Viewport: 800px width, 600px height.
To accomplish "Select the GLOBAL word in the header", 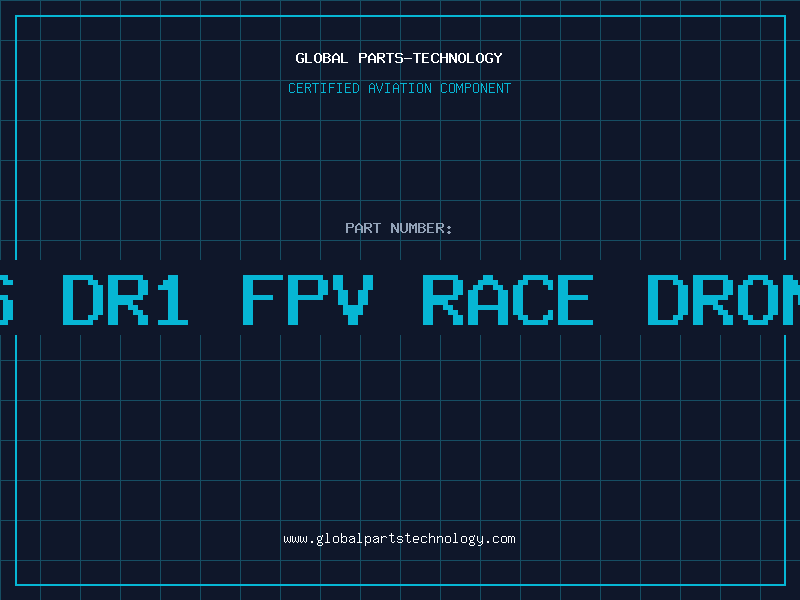I will click(321, 58).
